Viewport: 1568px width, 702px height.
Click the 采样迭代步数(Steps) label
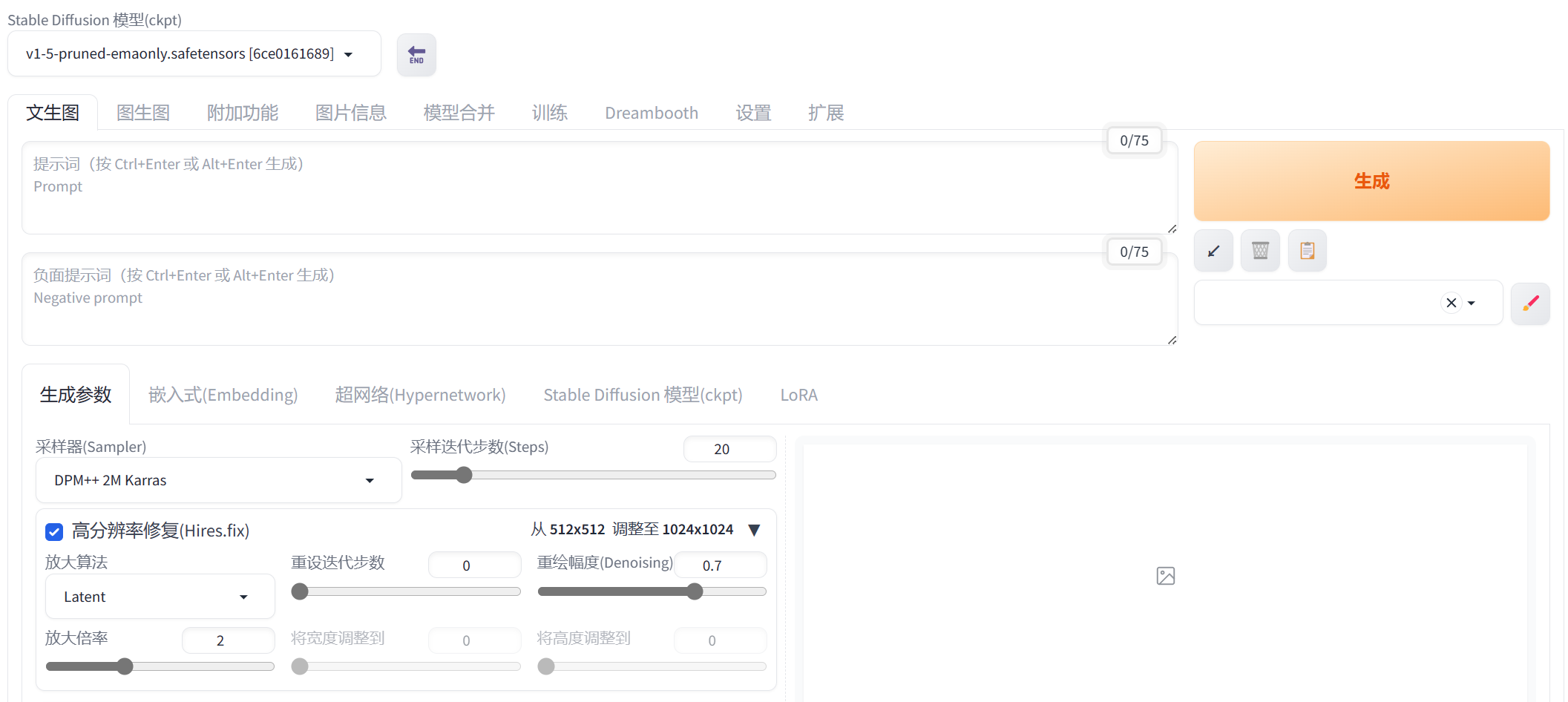479,447
